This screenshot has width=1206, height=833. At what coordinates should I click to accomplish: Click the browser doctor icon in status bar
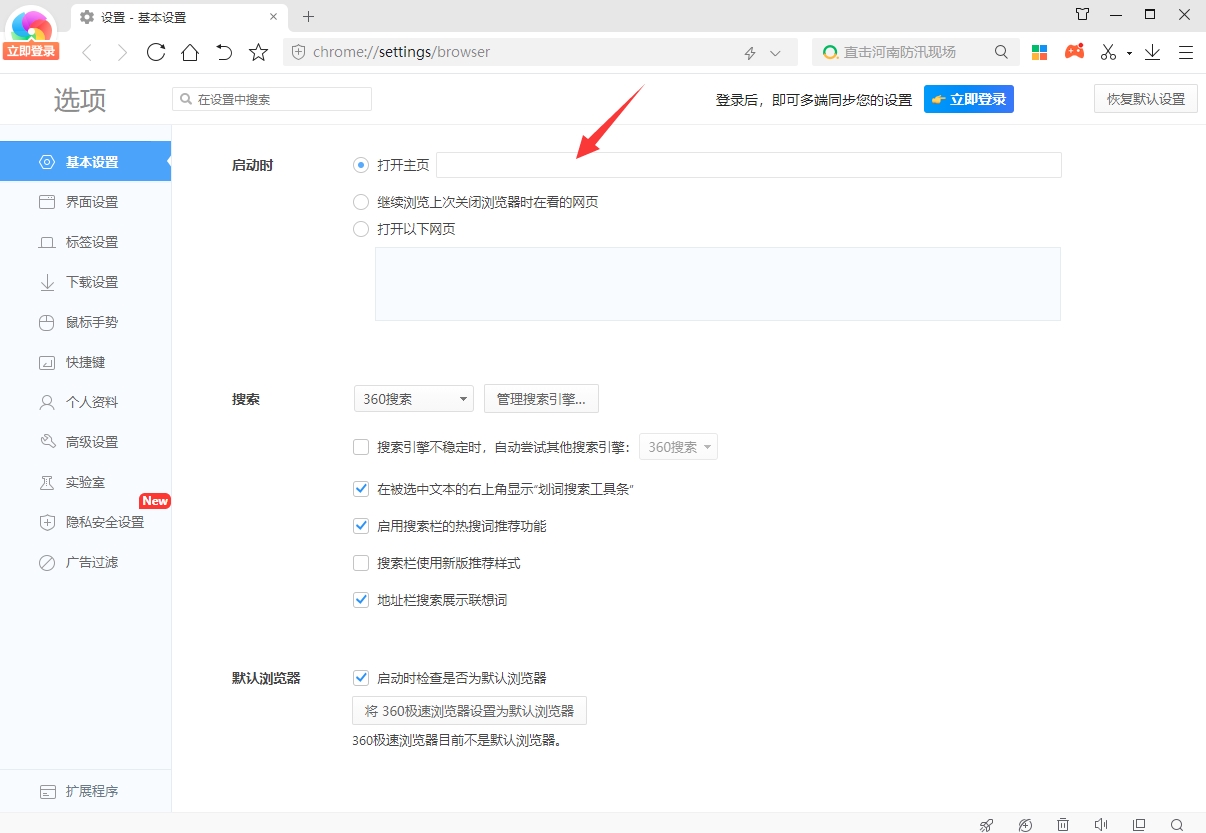(1025, 824)
